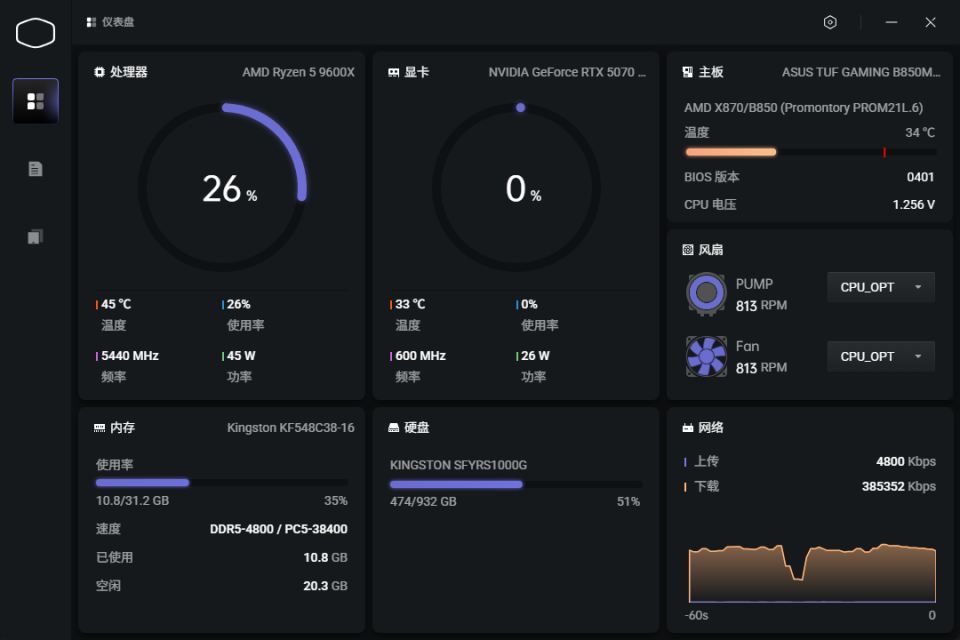Click the memory usage progress bar

tap(222, 483)
